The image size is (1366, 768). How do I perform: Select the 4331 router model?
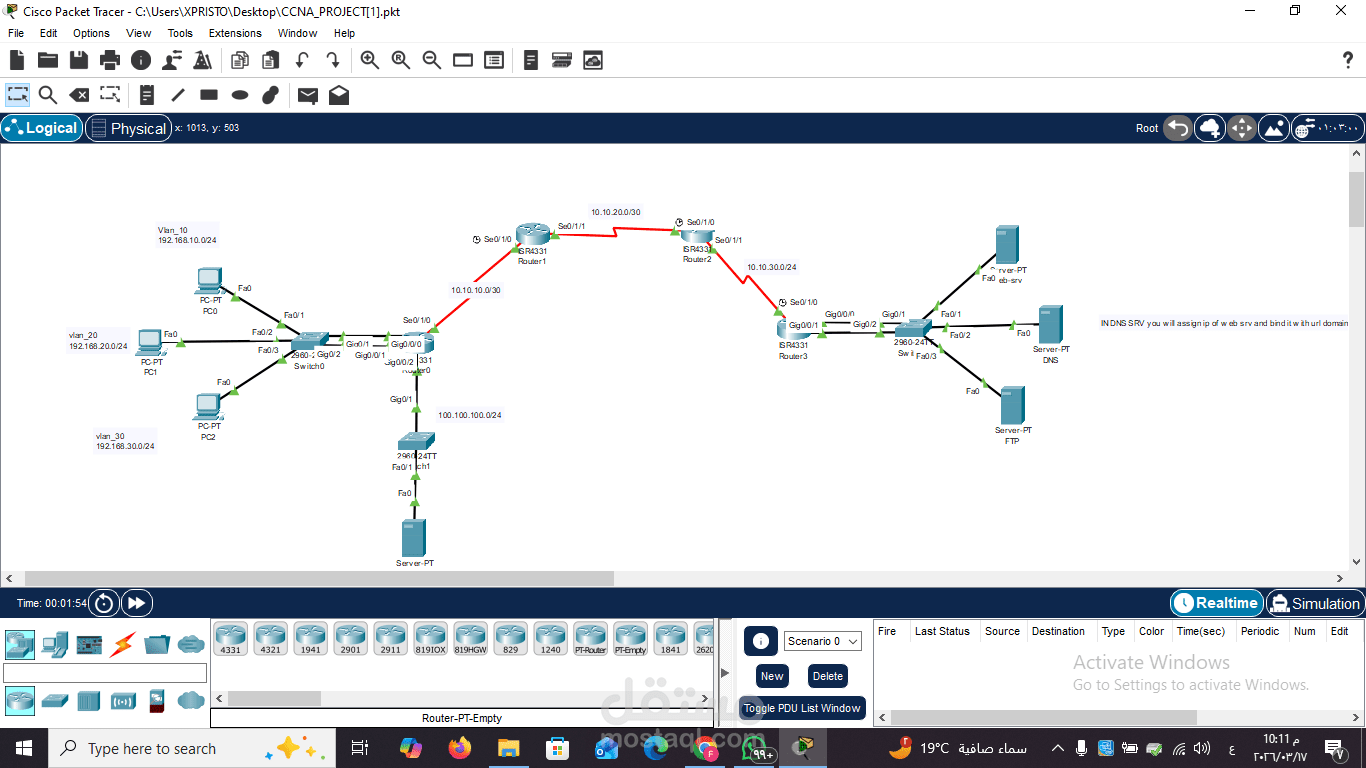[x=230, y=637]
